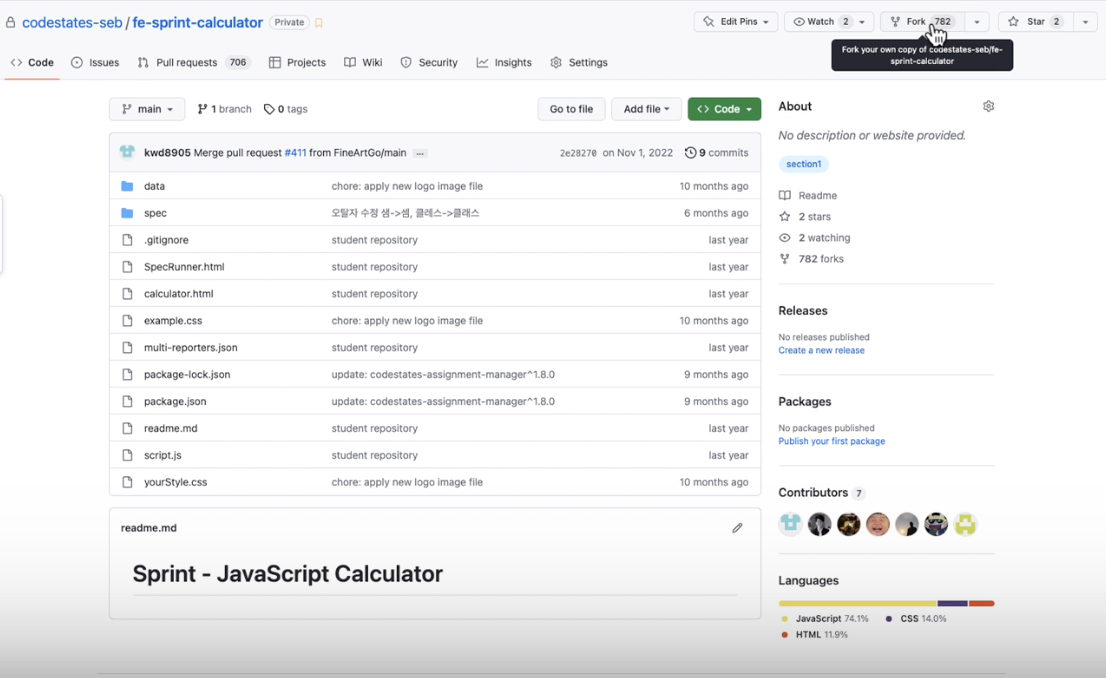1106x678 pixels.
Task: Click the JavaScript 74.1% language entry
Action: pos(825,619)
